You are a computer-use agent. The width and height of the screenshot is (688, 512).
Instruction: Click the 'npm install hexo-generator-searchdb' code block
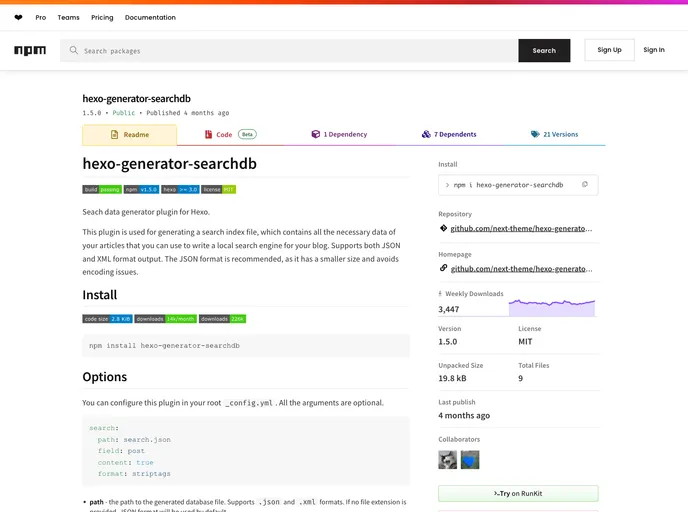coord(246,346)
